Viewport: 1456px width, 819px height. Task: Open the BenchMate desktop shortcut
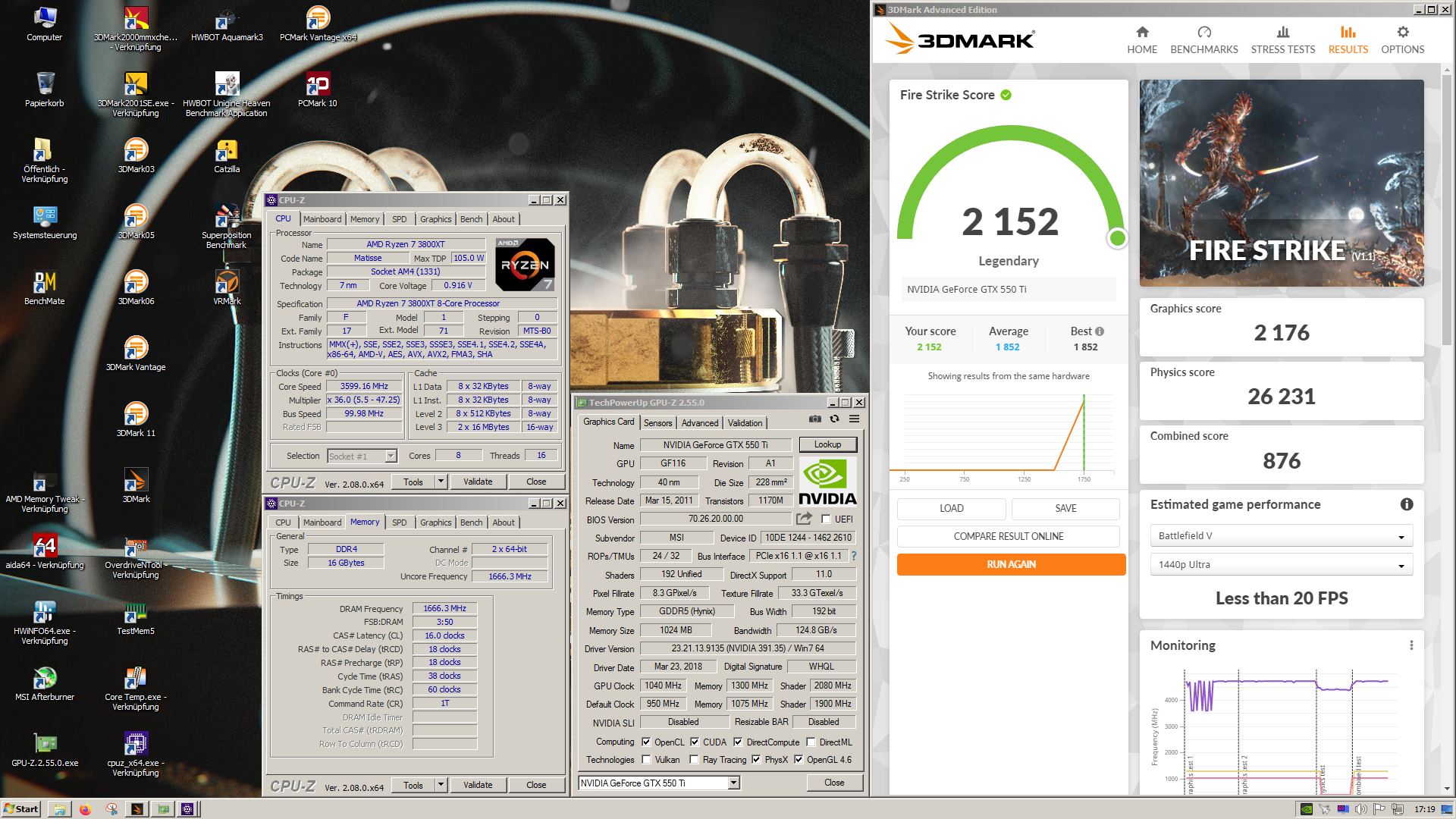(x=45, y=288)
